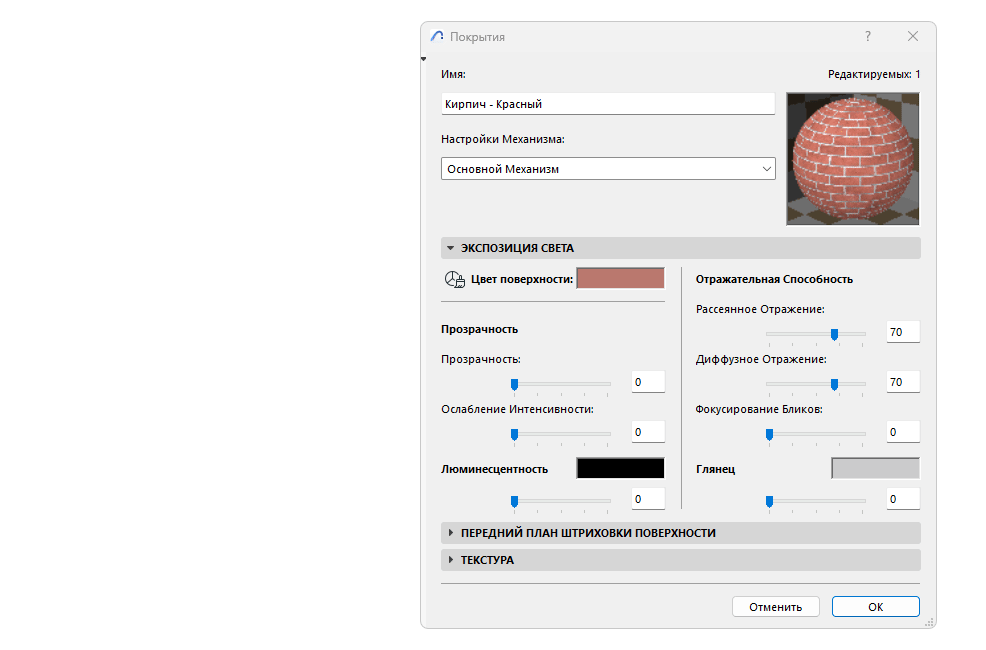This screenshot has width=986, height=650.
Task: Click the Прозрачность slider handle
Action: click(515, 383)
